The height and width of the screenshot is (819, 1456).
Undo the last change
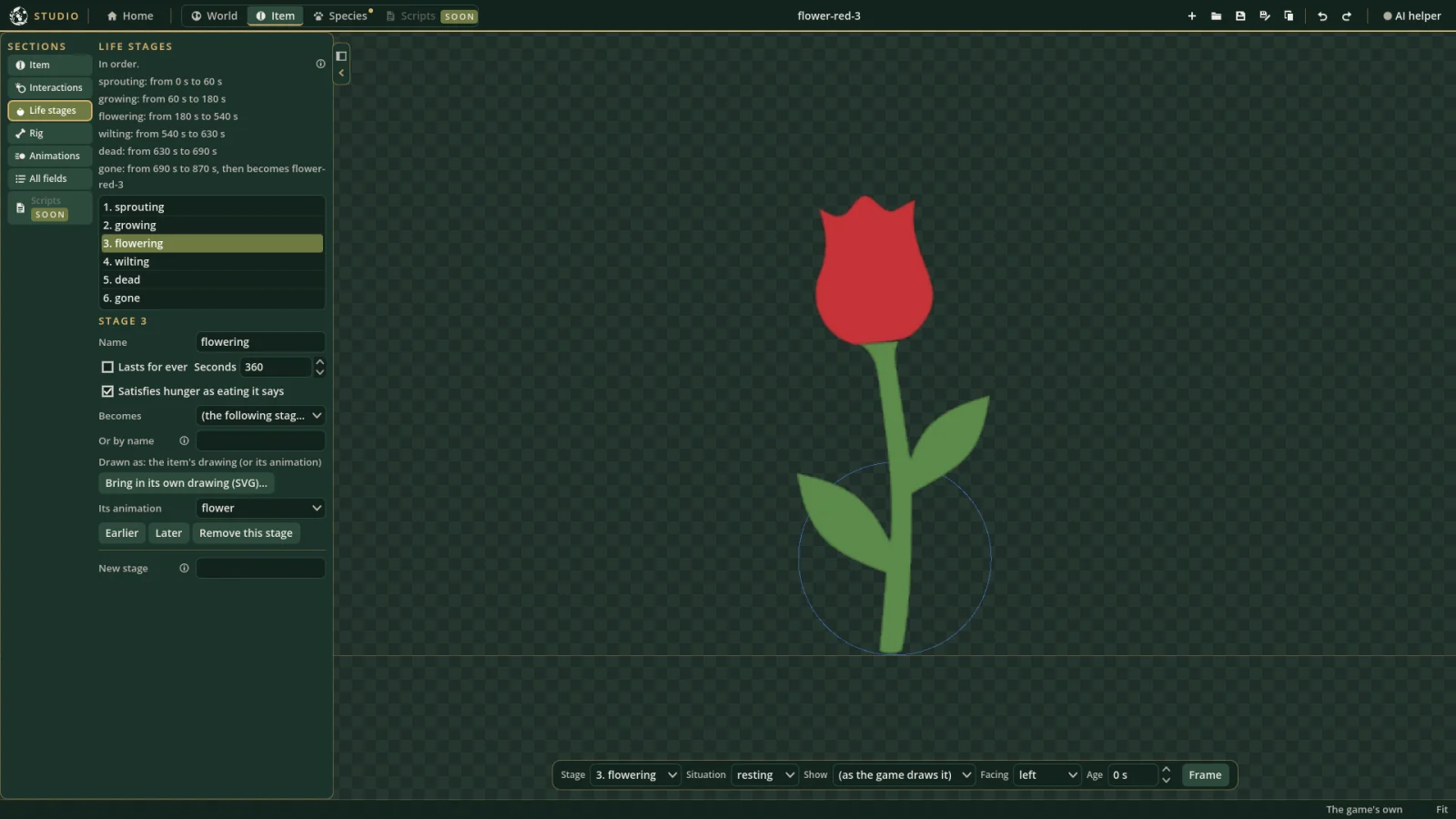point(1322,16)
